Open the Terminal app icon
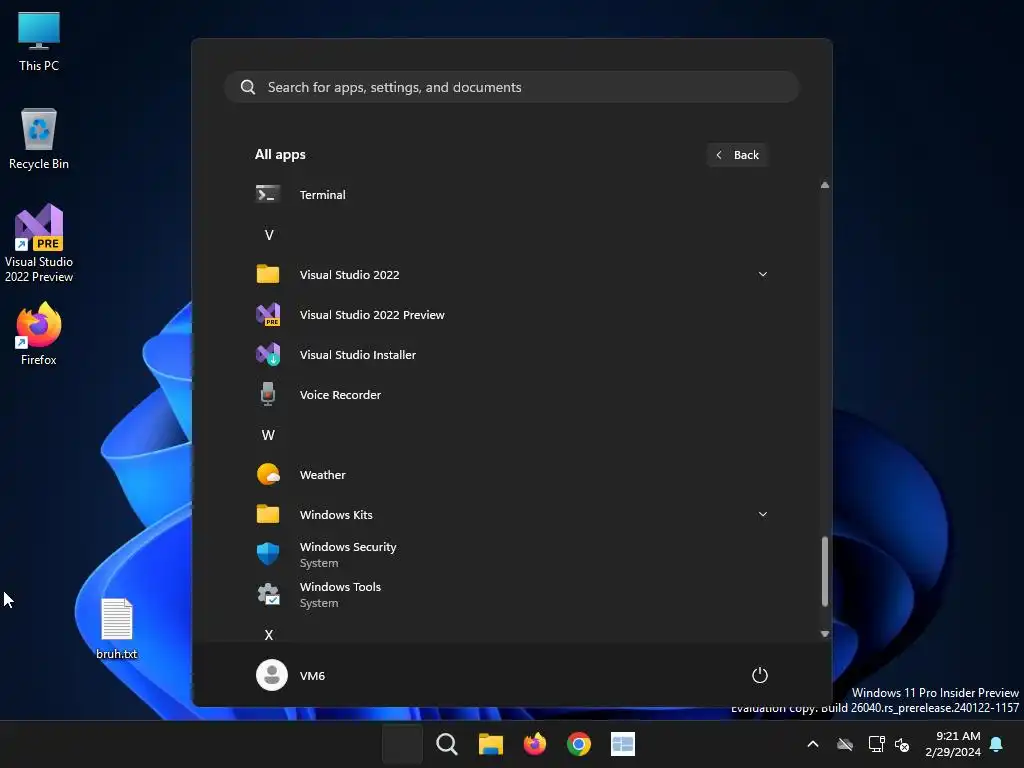 tap(268, 195)
